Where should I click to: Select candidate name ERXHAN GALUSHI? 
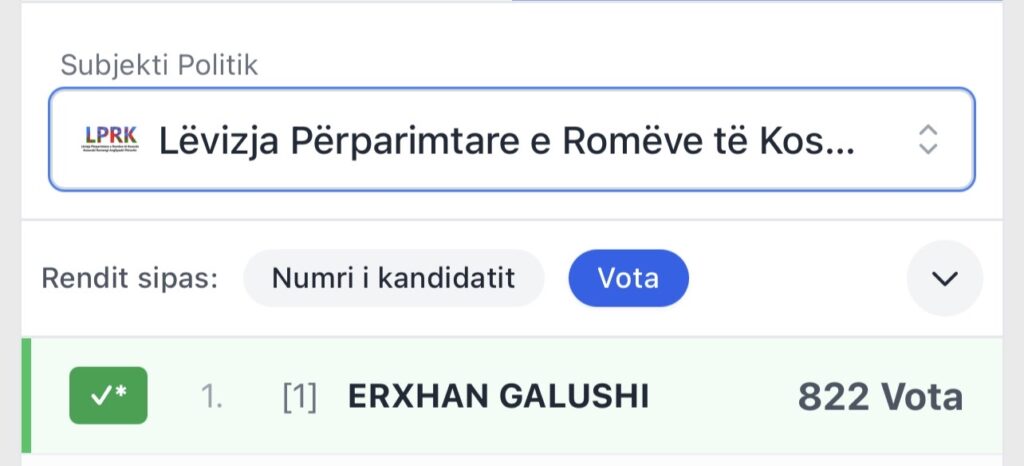coord(498,397)
